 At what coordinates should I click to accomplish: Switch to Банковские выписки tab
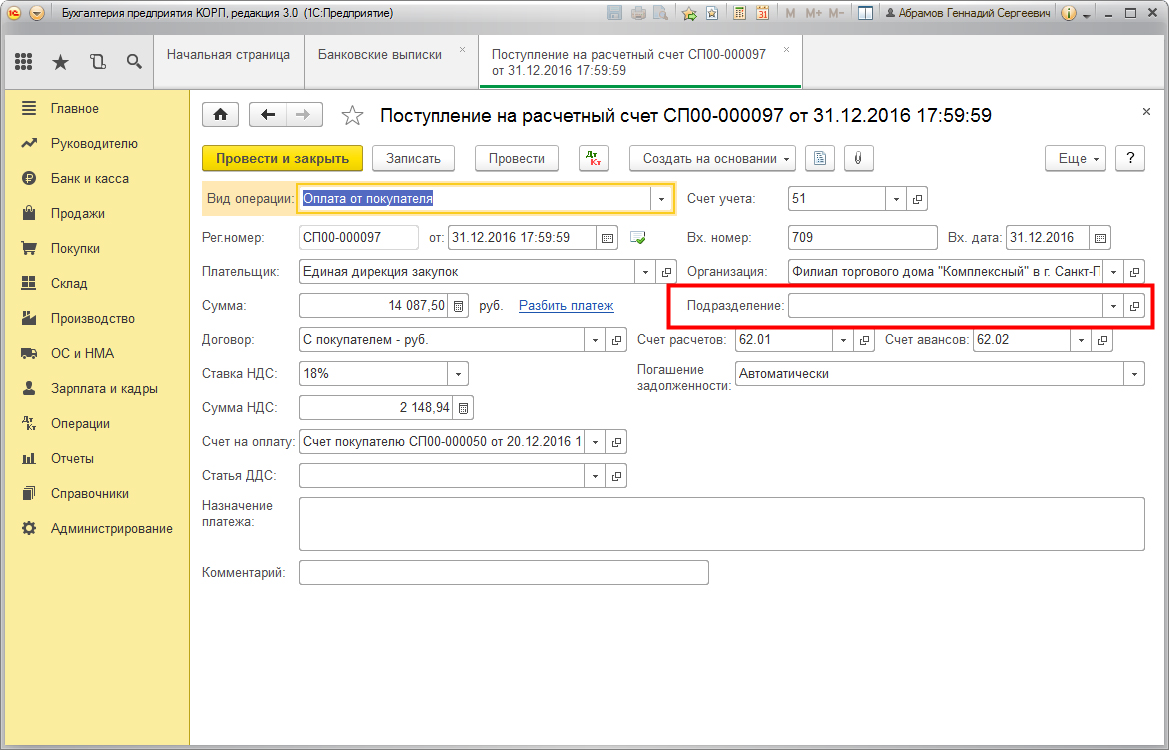(380, 55)
